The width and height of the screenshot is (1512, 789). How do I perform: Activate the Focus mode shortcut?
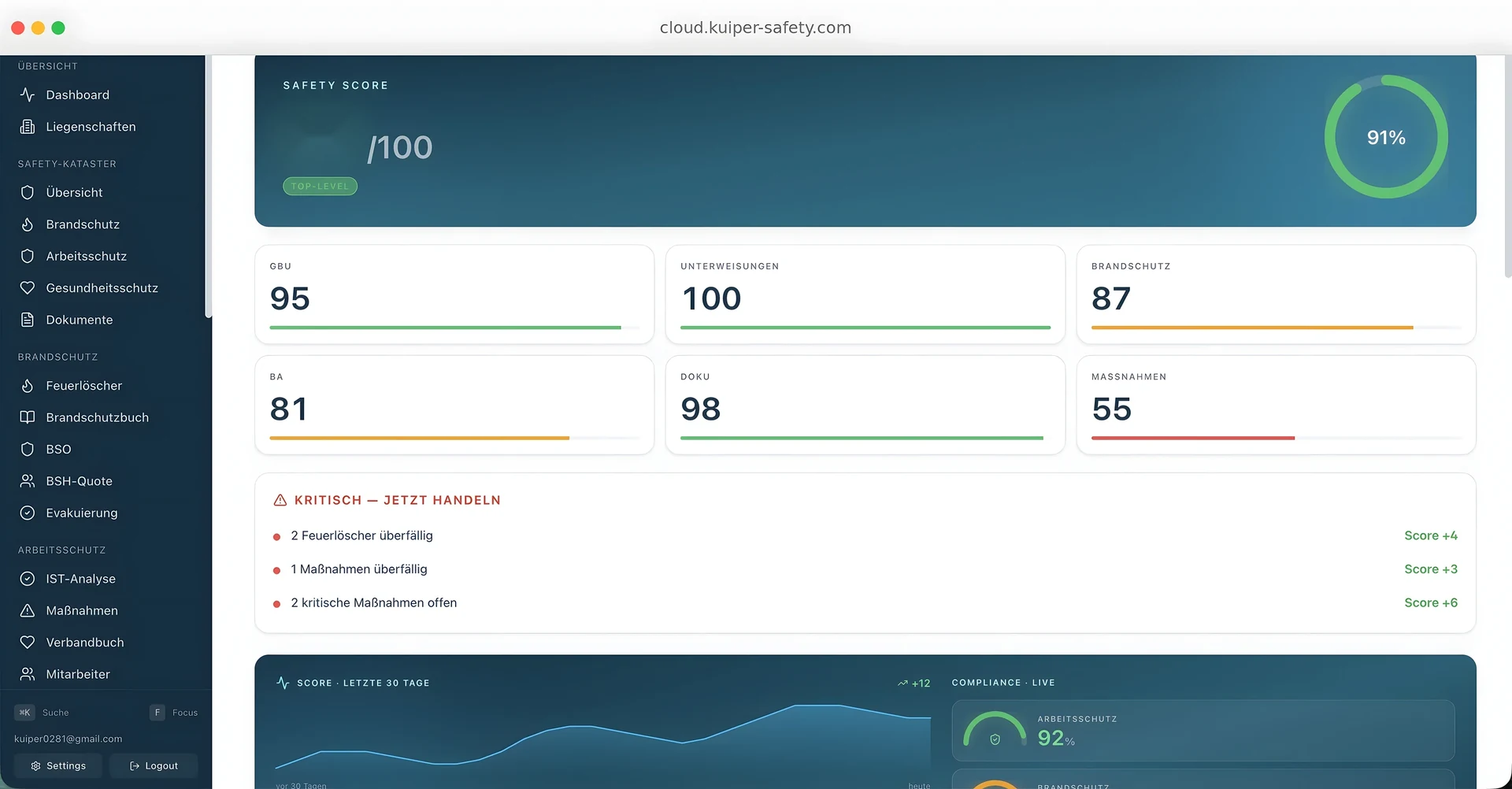point(174,713)
